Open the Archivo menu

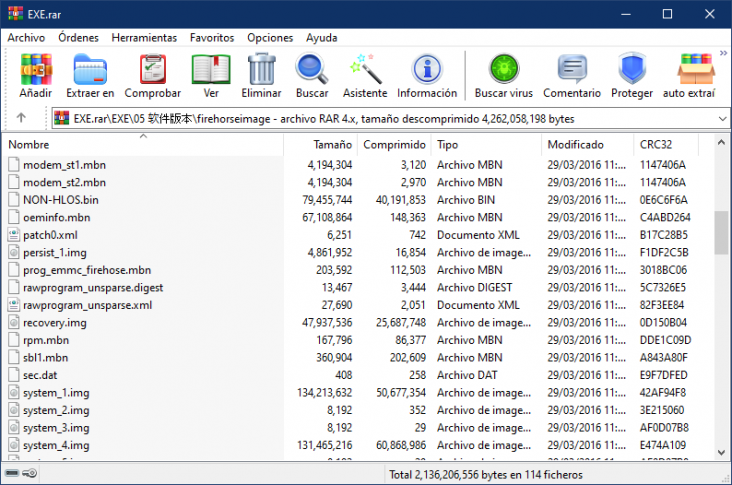[x=26, y=38]
